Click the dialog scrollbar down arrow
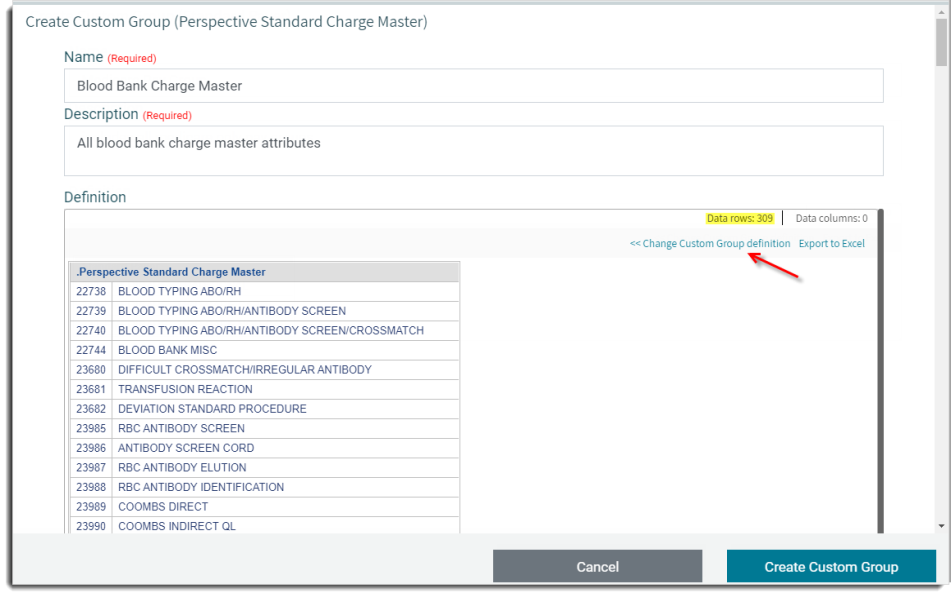The height and width of the screenshot is (597, 951). [x=941, y=526]
